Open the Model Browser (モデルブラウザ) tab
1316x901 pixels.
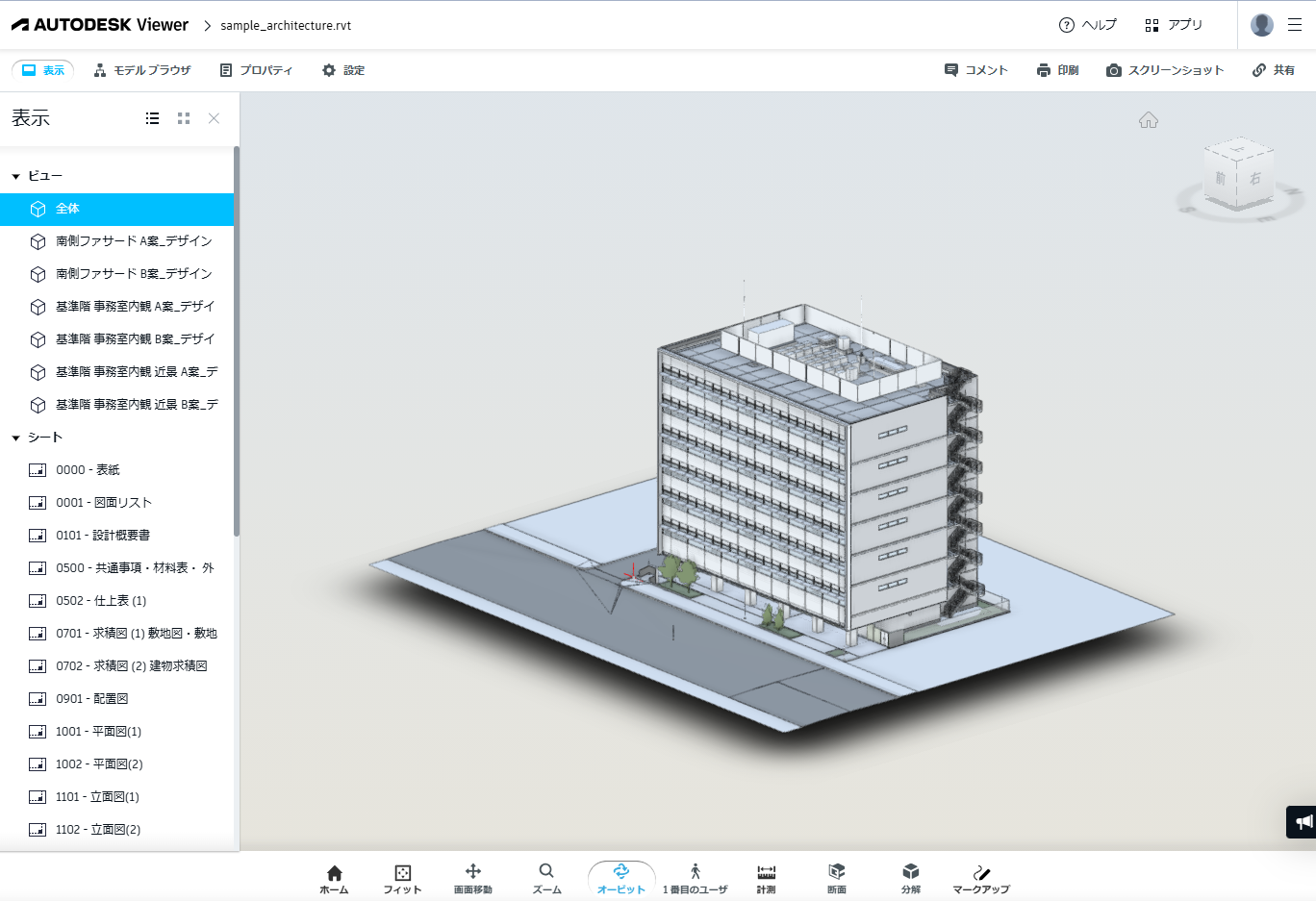[142, 70]
